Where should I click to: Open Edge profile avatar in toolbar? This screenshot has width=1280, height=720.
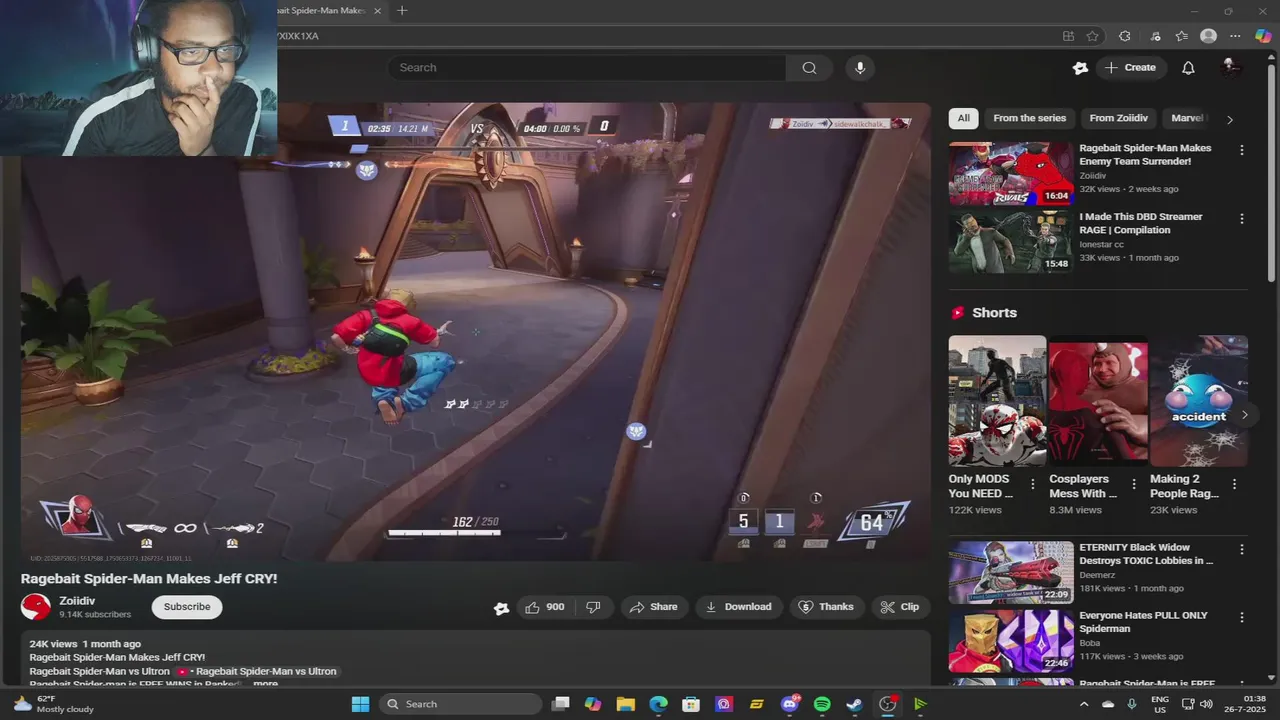click(x=1208, y=36)
